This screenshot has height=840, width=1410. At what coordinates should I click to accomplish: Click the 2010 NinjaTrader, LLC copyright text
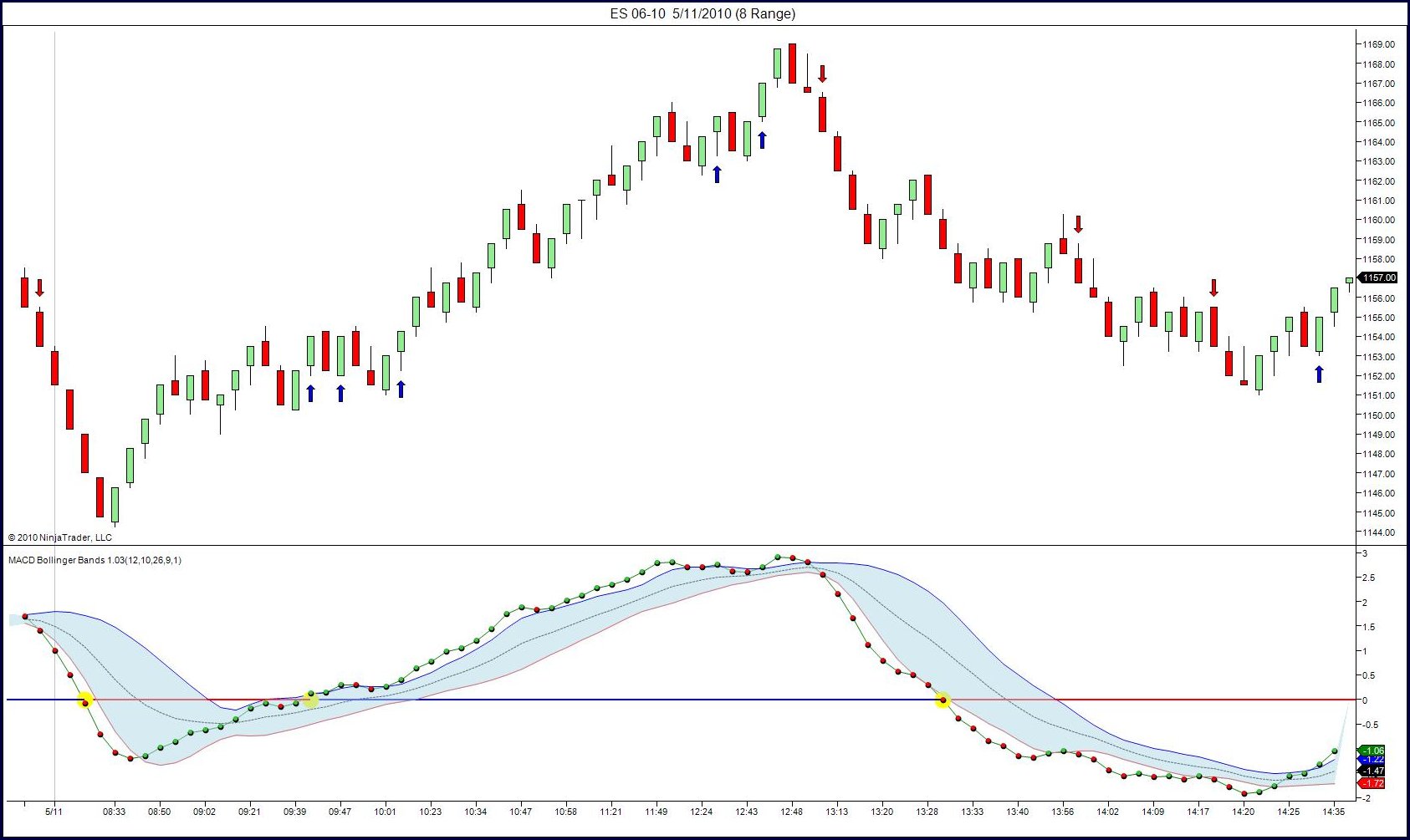click(60, 537)
